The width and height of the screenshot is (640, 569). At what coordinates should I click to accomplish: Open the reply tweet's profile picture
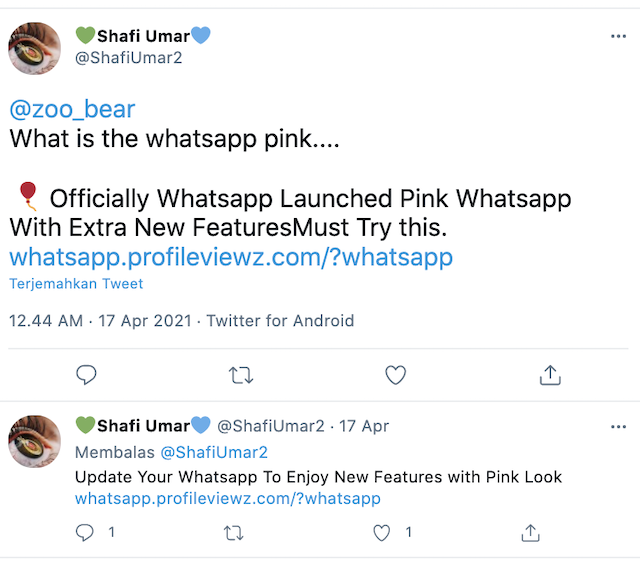click(36, 441)
